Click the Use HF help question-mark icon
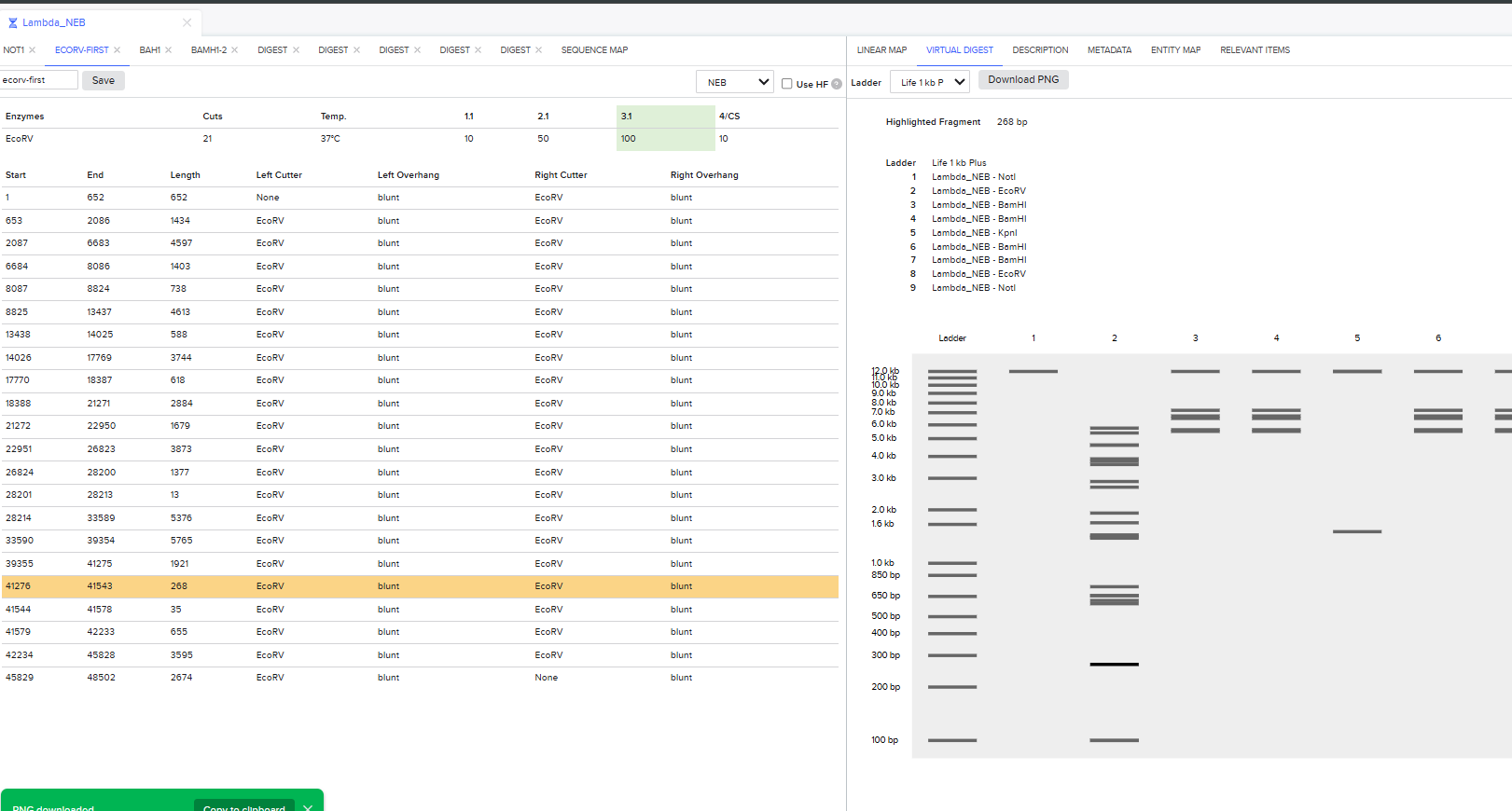This screenshot has width=1512, height=811. pyautogui.click(x=837, y=84)
